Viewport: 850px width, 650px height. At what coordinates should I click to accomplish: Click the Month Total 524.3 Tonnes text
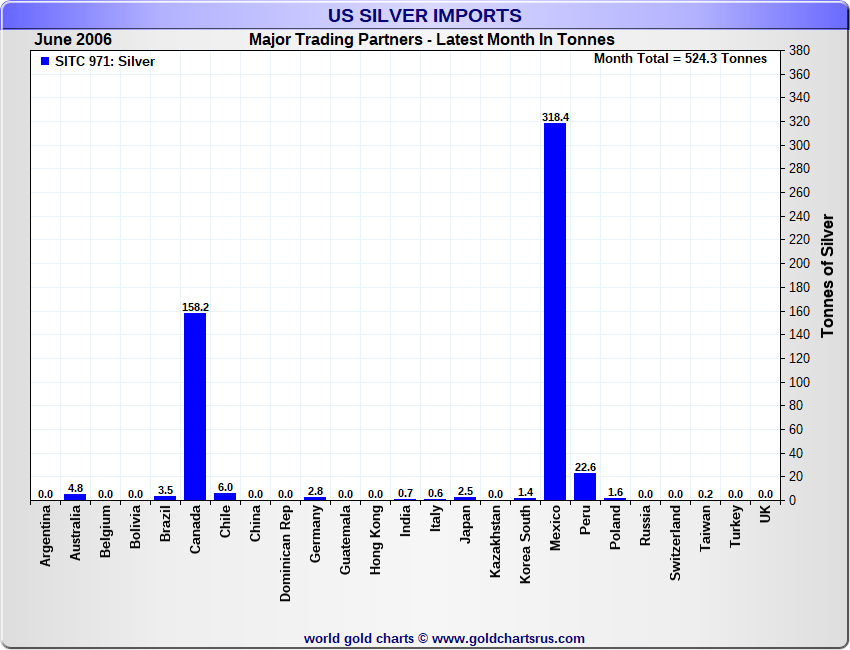[680, 59]
